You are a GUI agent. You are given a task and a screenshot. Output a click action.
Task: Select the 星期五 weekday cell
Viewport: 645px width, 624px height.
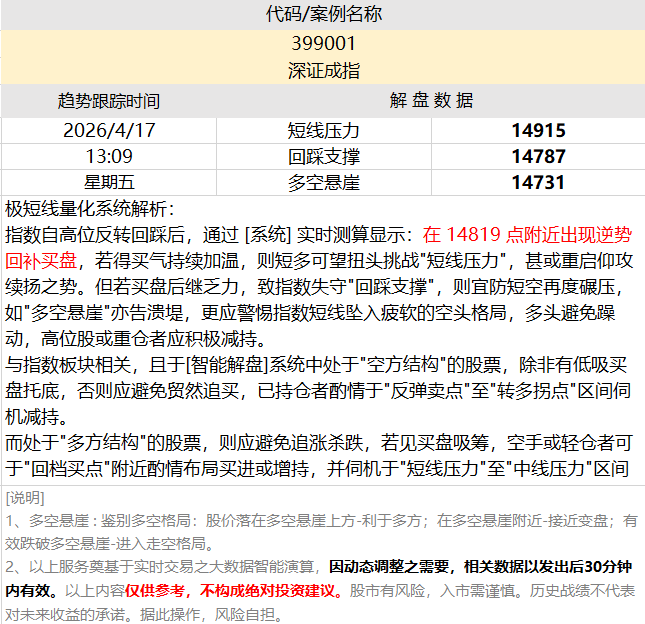pos(109,183)
